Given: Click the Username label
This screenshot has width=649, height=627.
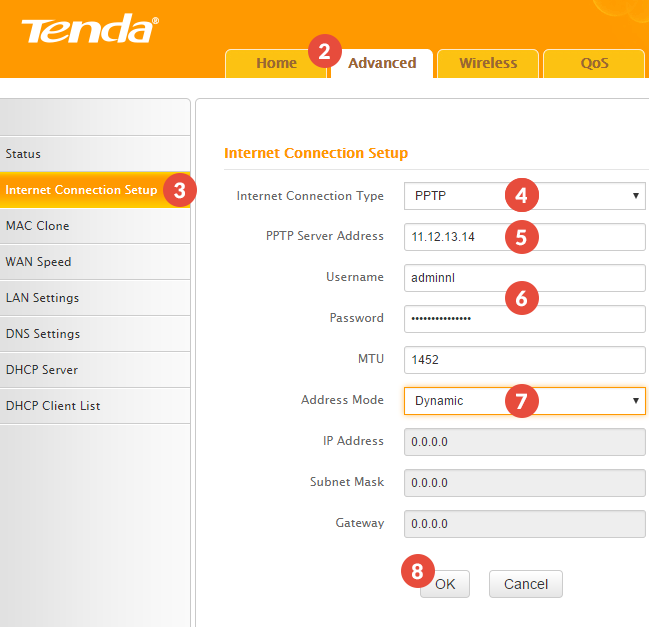Looking at the screenshot, I should pos(355,277).
